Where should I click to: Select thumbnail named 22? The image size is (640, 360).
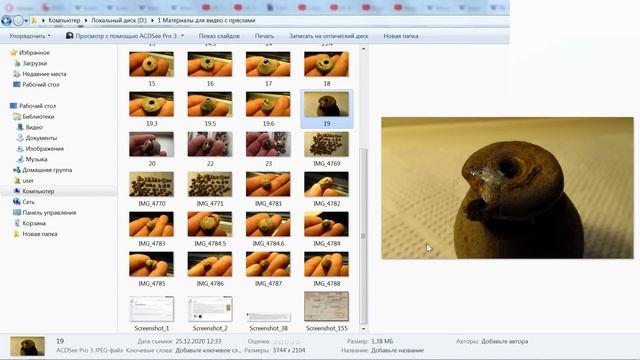210,144
